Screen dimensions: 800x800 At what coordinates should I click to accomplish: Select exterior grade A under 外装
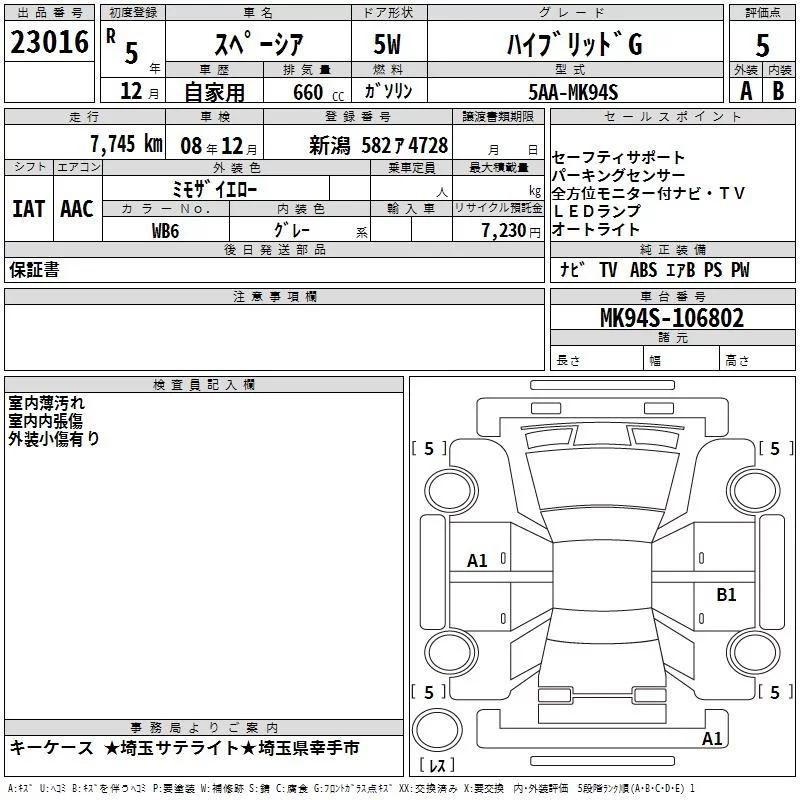pos(746,91)
